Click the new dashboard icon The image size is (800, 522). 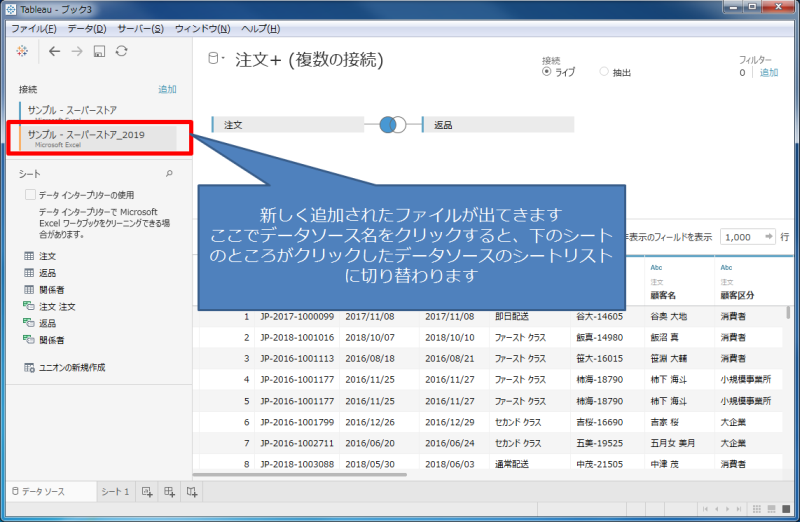169,491
